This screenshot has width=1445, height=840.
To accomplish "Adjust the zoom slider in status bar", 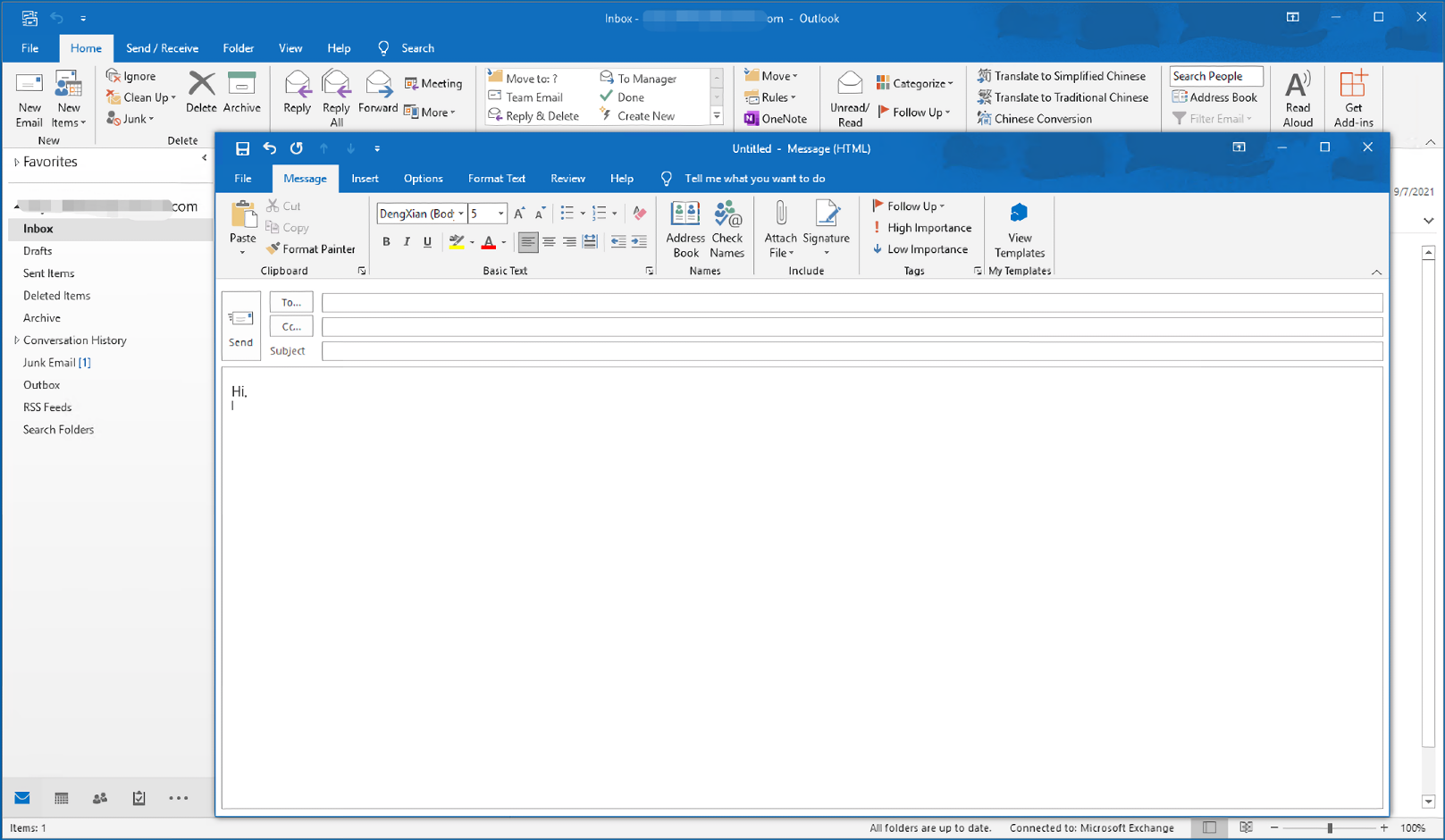I will click(x=1330, y=828).
